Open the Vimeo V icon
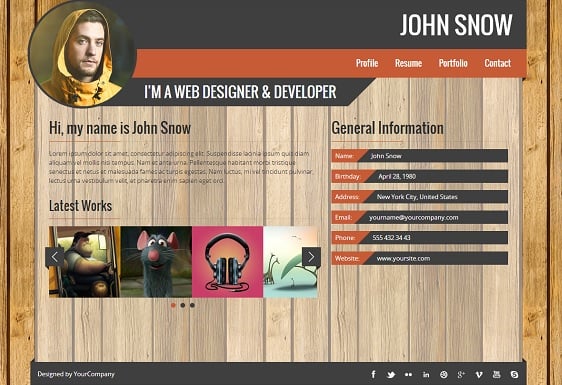This screenshot has width=562, height=385. (x=479, y=375)
